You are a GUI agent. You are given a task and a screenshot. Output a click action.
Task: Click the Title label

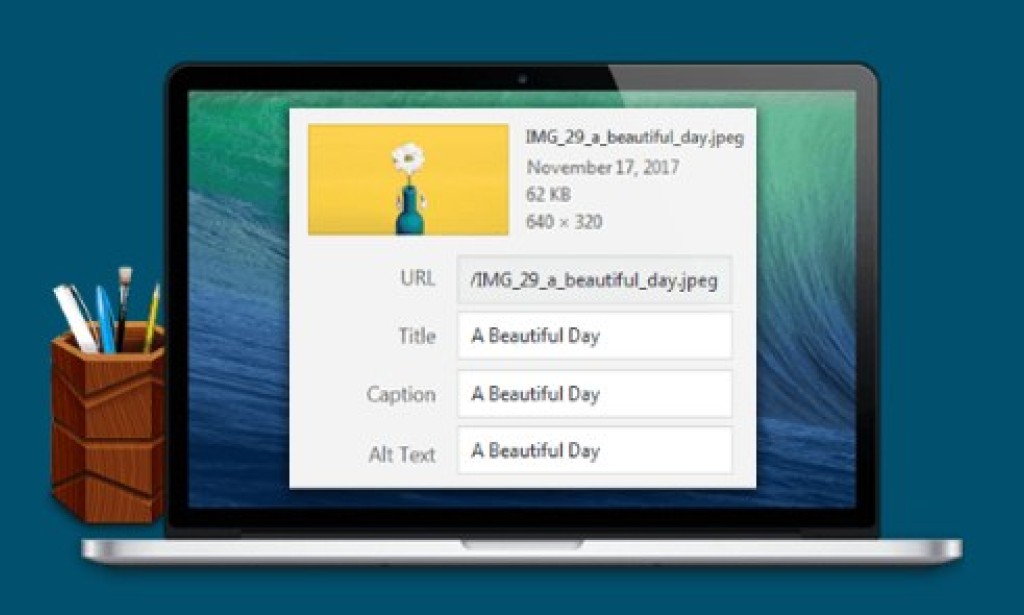click(417, 336)
